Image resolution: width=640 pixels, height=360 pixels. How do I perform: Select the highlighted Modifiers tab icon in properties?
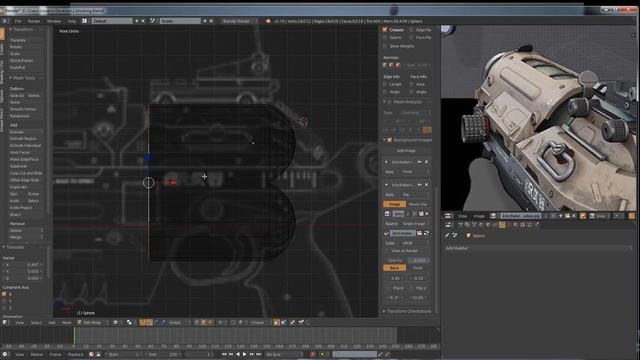click(x=502, y=224)
